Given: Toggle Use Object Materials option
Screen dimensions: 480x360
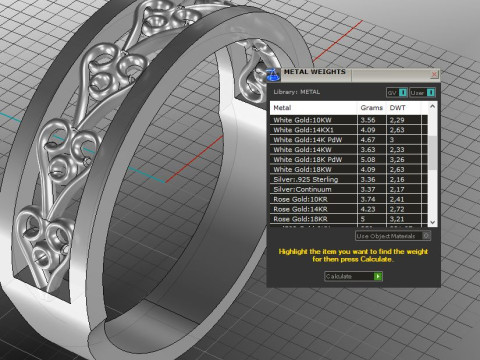Looking at the screenshot, I should tap(393, 236).
